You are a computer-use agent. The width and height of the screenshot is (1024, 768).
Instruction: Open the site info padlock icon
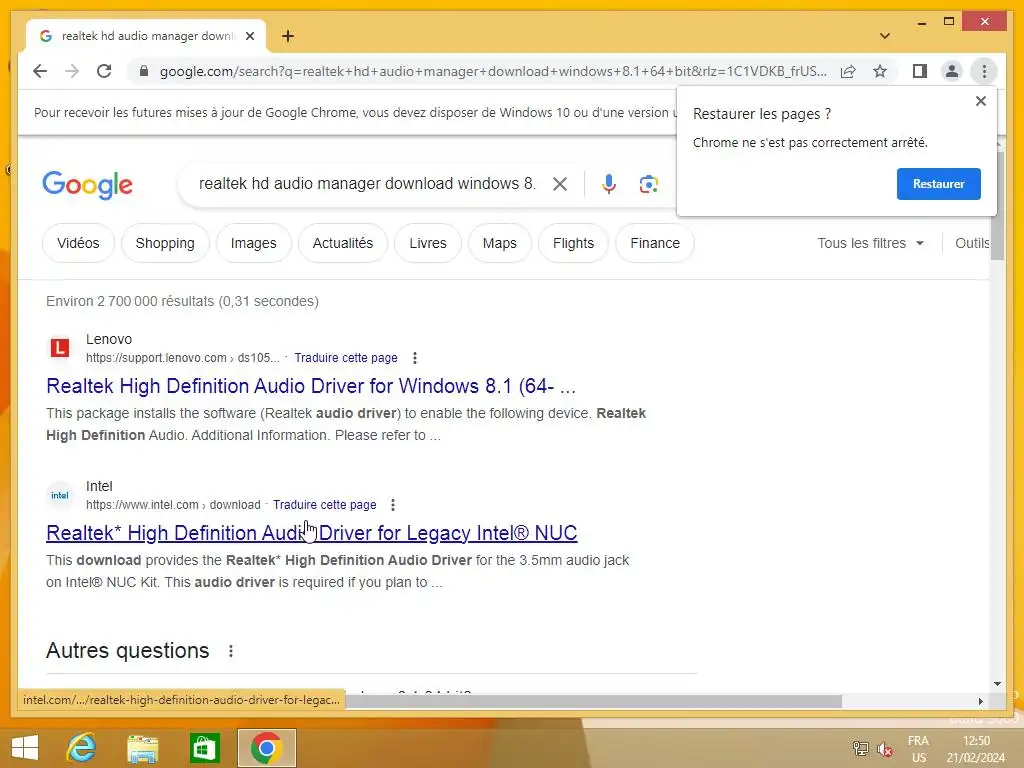point(144,71)
